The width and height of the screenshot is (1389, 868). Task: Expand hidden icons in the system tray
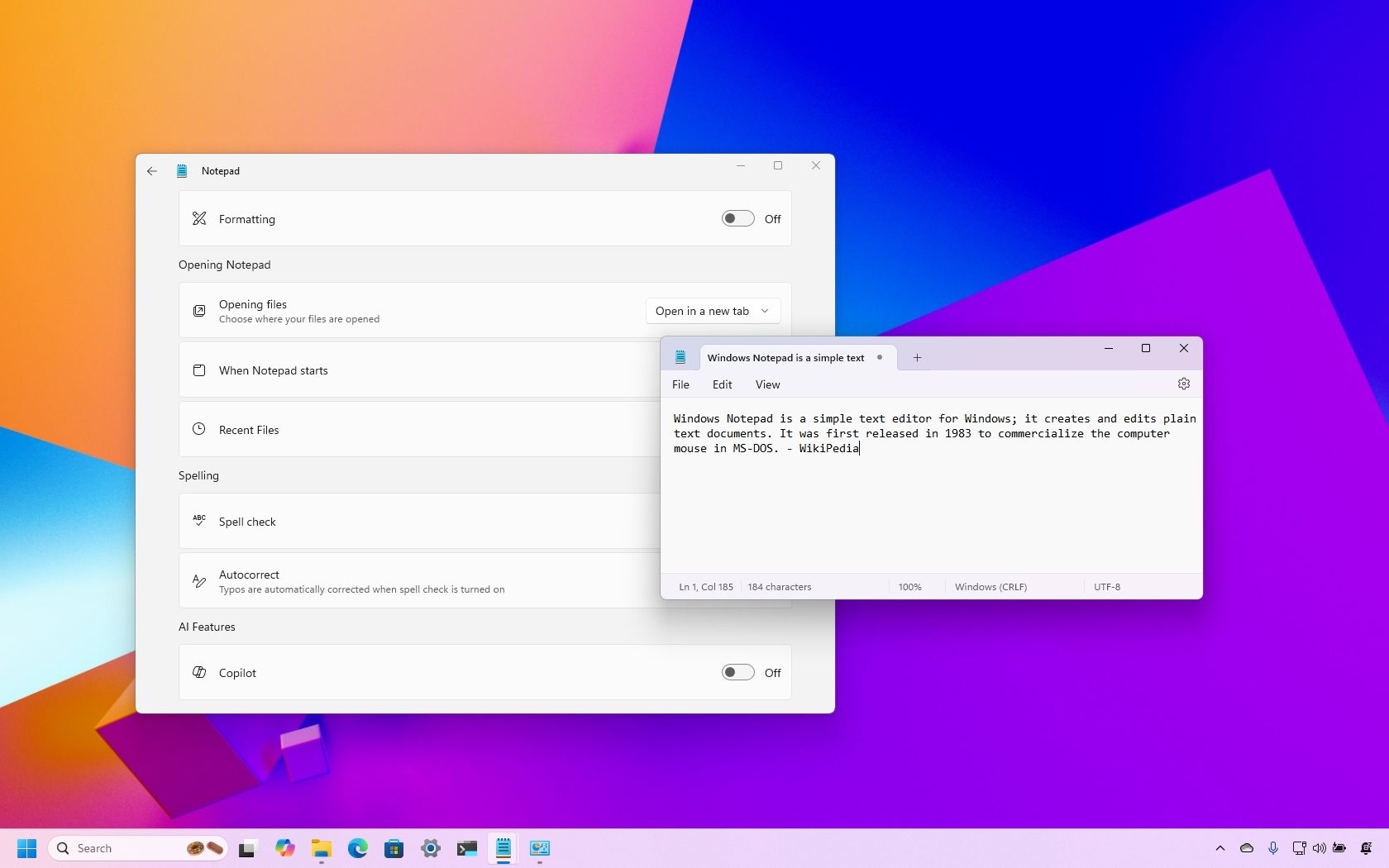[1220, 848]
